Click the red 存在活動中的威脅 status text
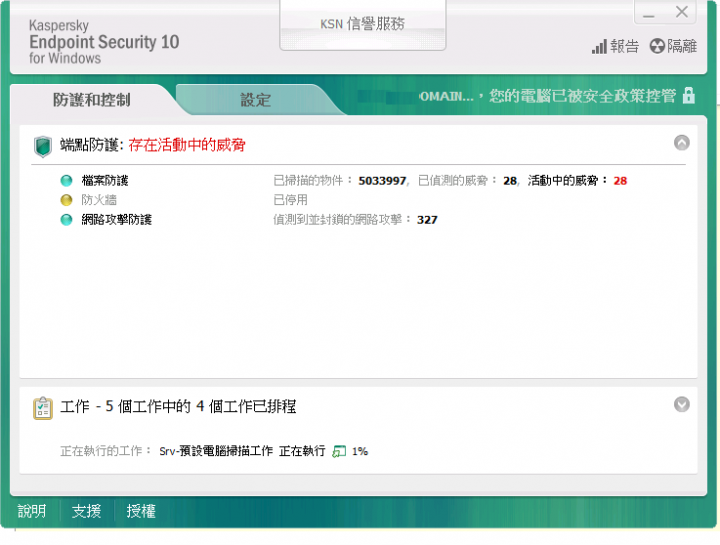 click(x=187, y=145)
